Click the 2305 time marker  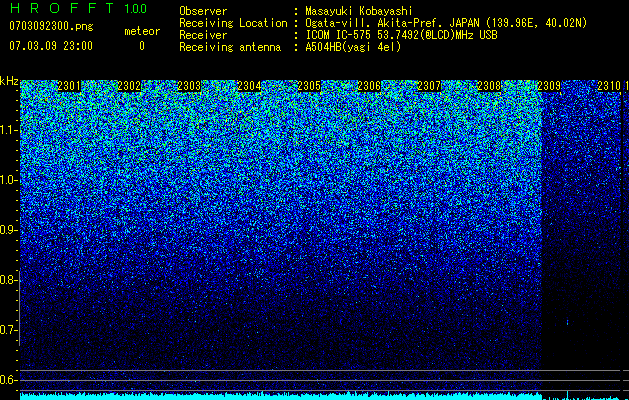click(309, 86)
